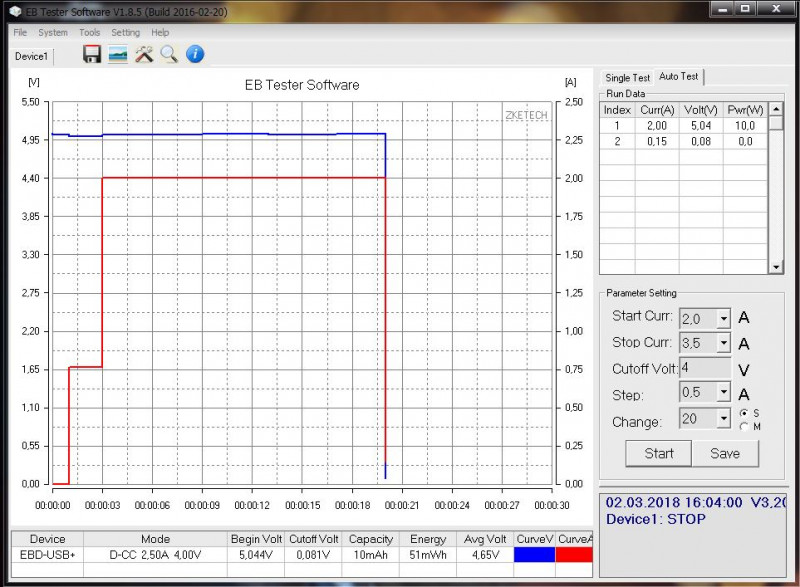Click the blue CurveV color swatch
800x587 pixels.
pos(534,554)
